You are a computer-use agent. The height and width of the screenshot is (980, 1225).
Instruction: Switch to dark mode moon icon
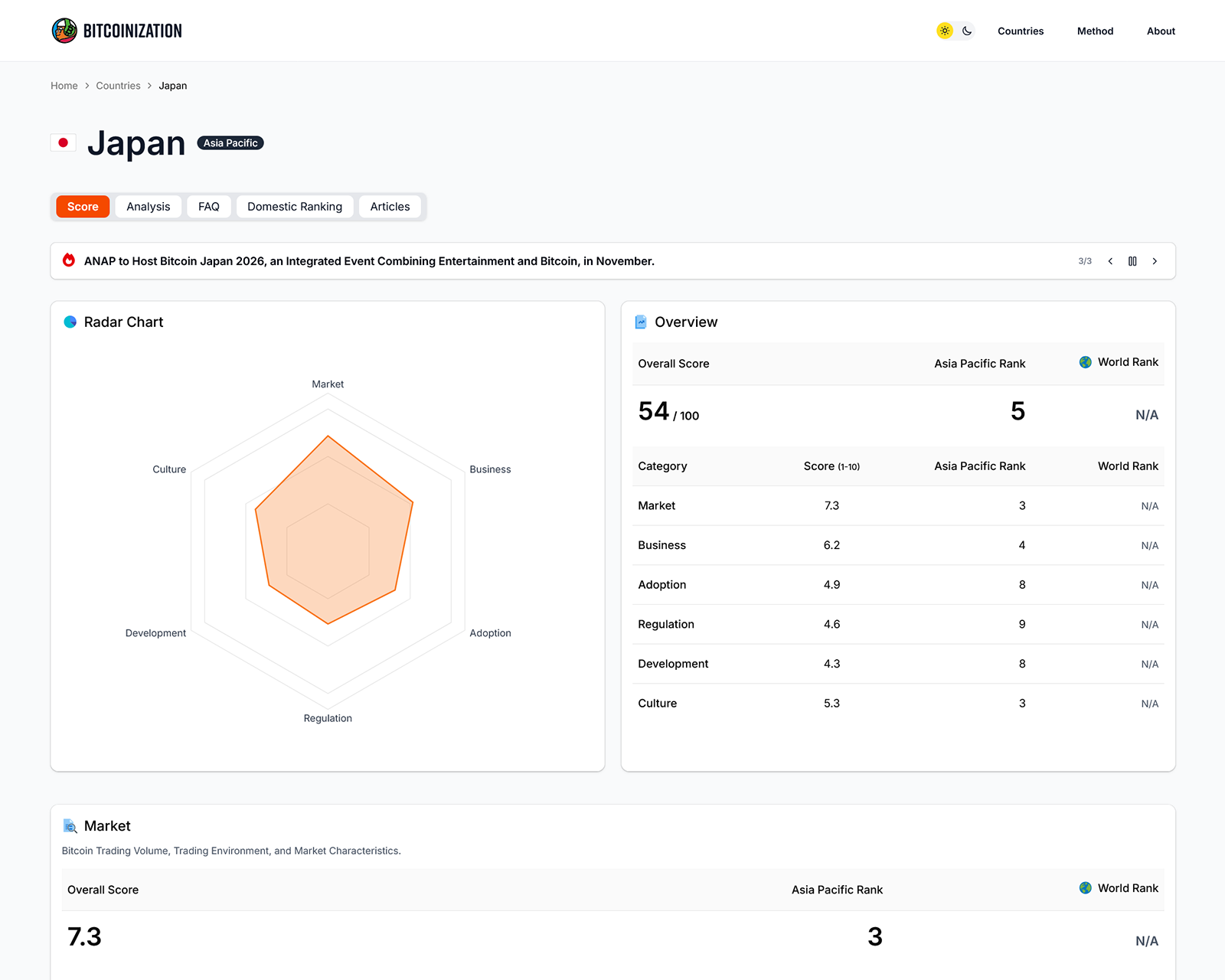[967, 31]
